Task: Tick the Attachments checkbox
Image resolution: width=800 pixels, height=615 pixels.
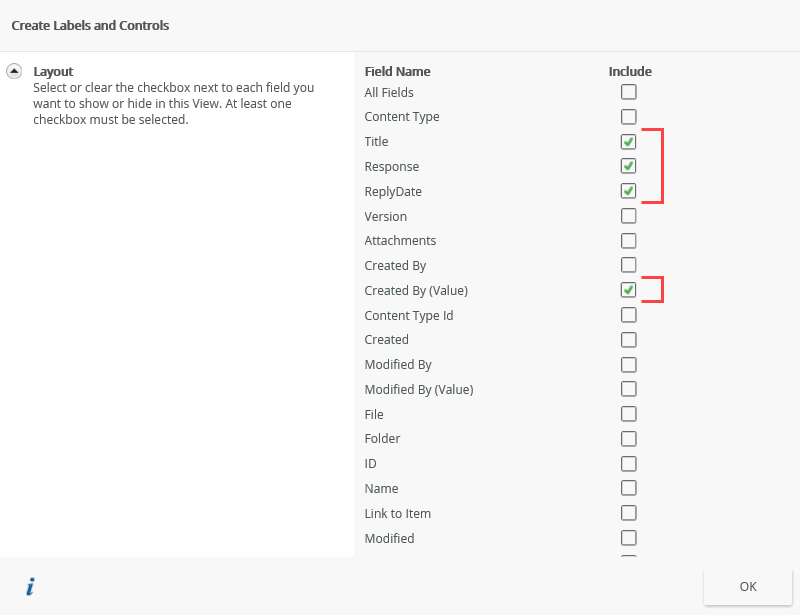Action: pos(629,241)
